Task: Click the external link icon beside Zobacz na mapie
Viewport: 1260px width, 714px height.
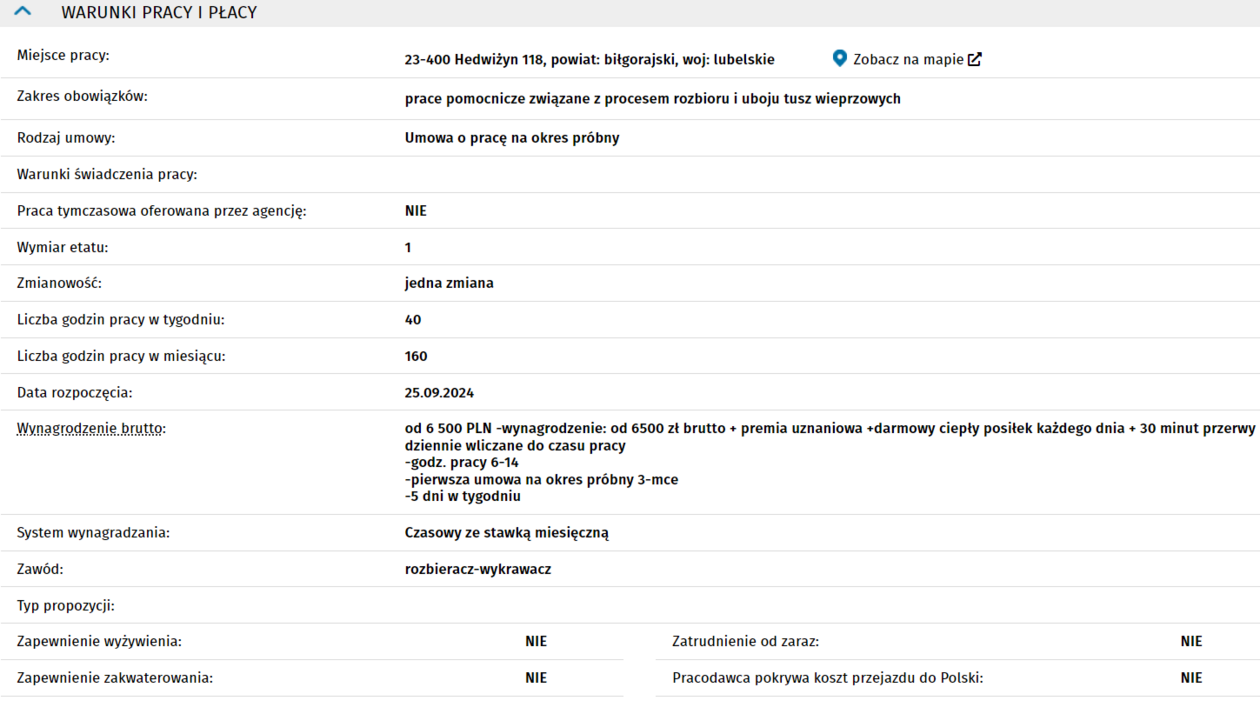Action: [x=975, y=59]
